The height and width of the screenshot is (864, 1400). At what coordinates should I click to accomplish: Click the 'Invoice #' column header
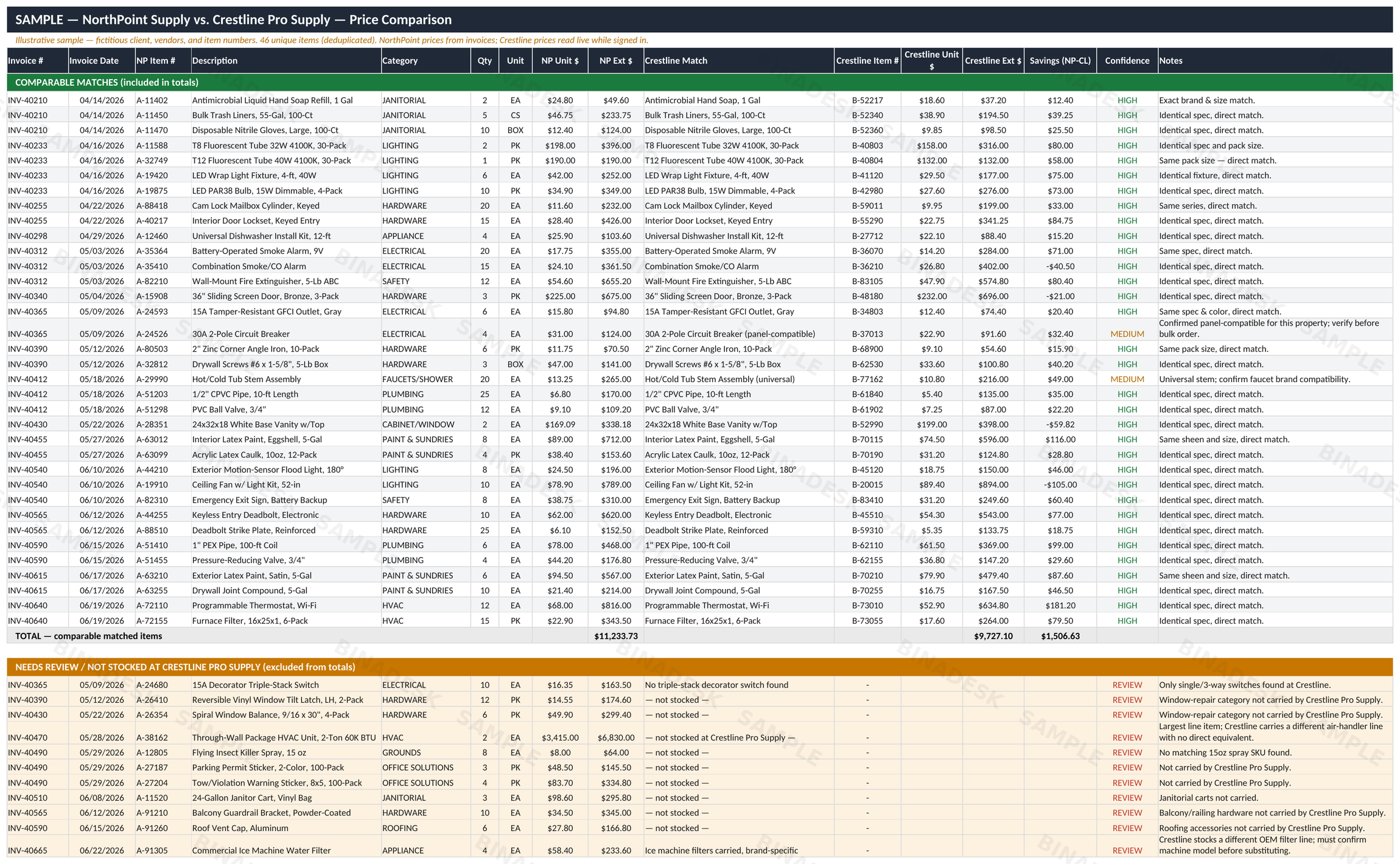point(37,61)
